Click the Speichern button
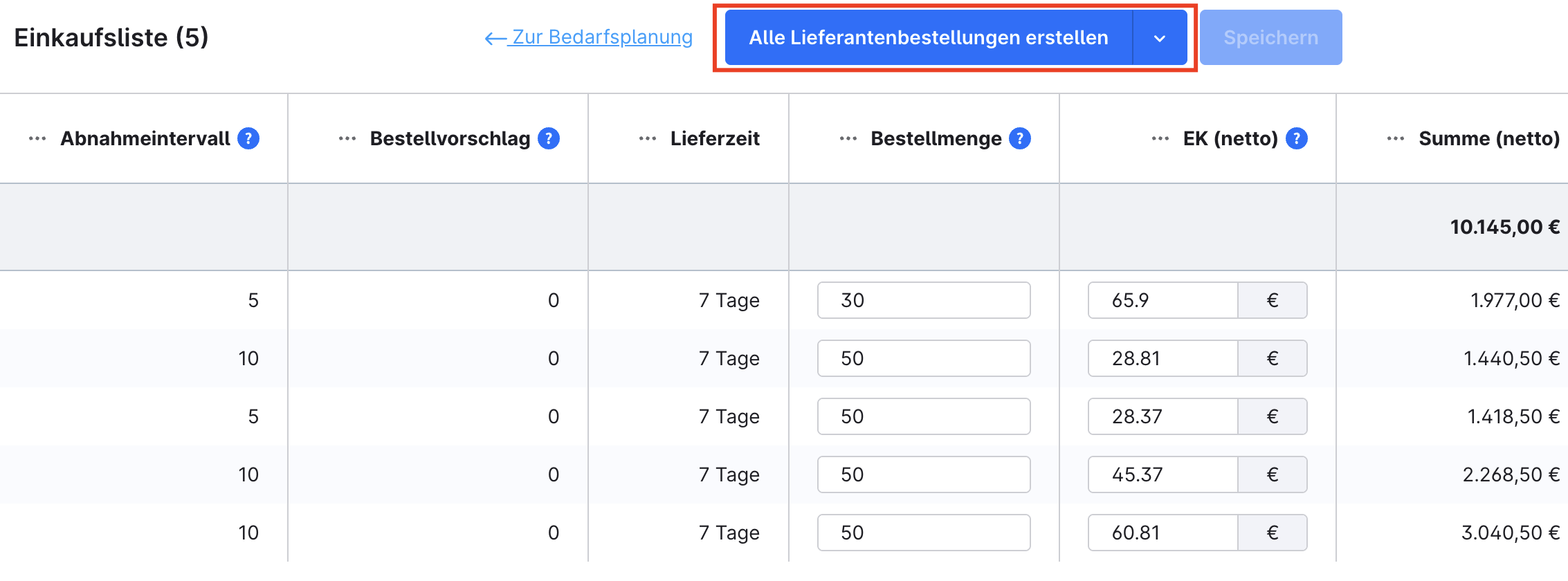1568x581 pixels. click(x=1270, y=37)
